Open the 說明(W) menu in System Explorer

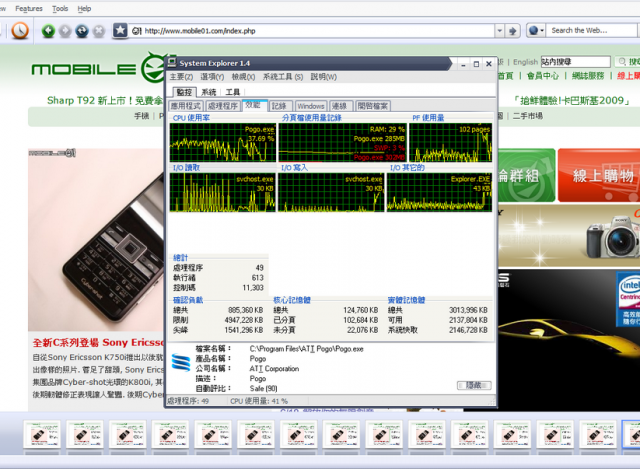324,77
